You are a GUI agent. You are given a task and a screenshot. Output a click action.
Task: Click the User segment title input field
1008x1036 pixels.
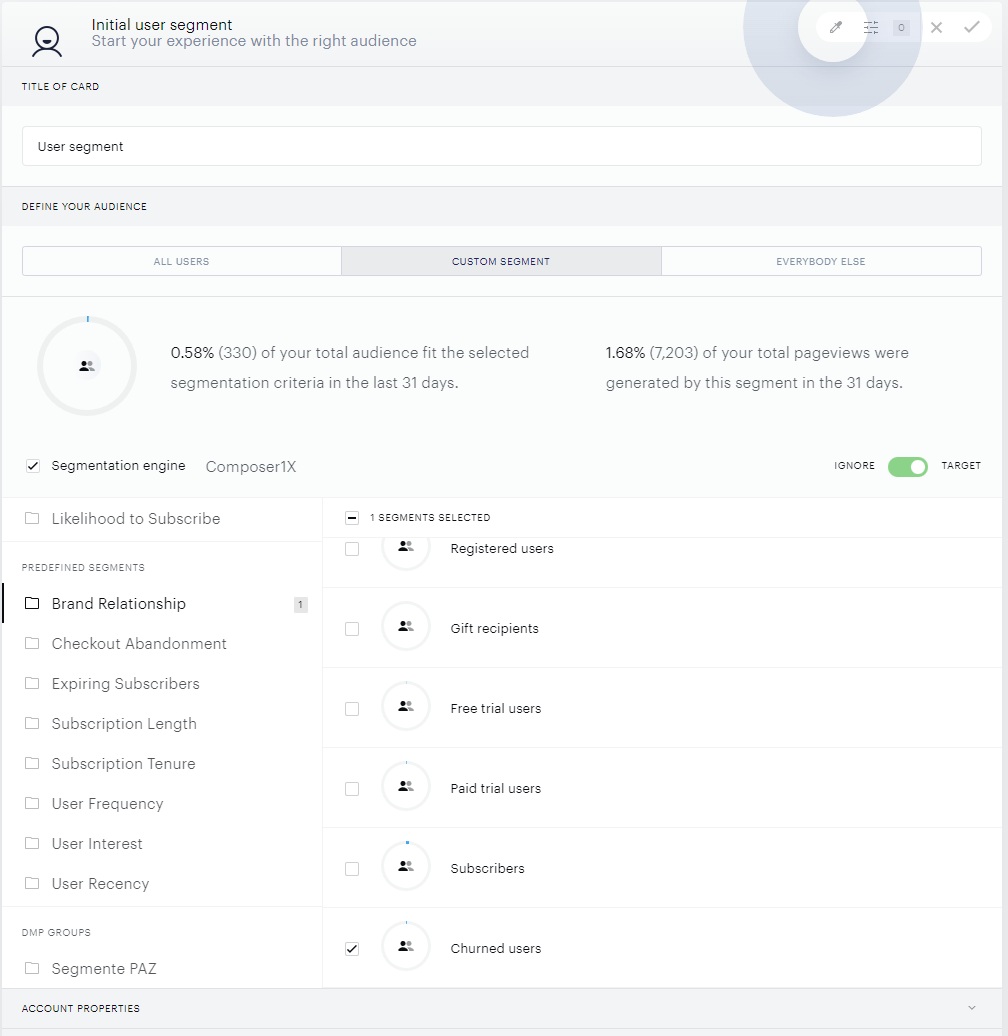pyautogui.click(x=501, y=146)
